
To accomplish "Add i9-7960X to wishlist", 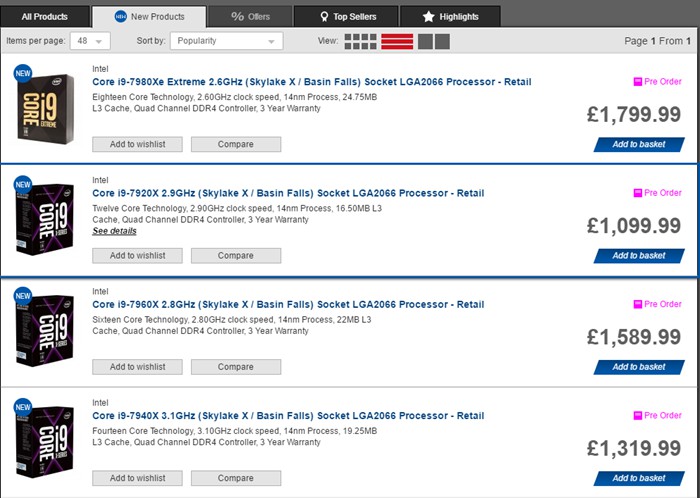I will click(x=138, y=367).
